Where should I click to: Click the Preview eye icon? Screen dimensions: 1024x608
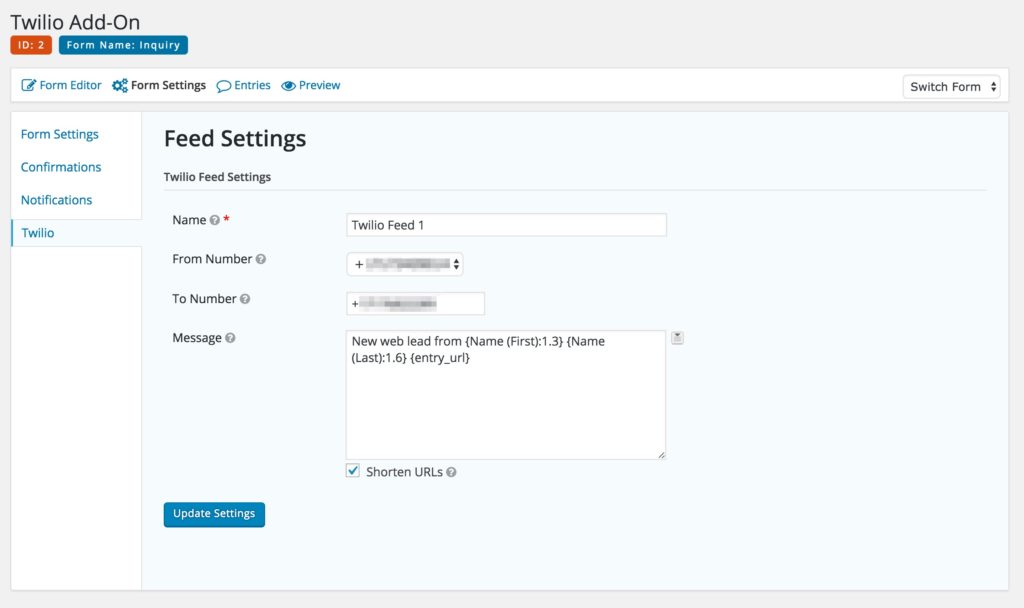288,86
